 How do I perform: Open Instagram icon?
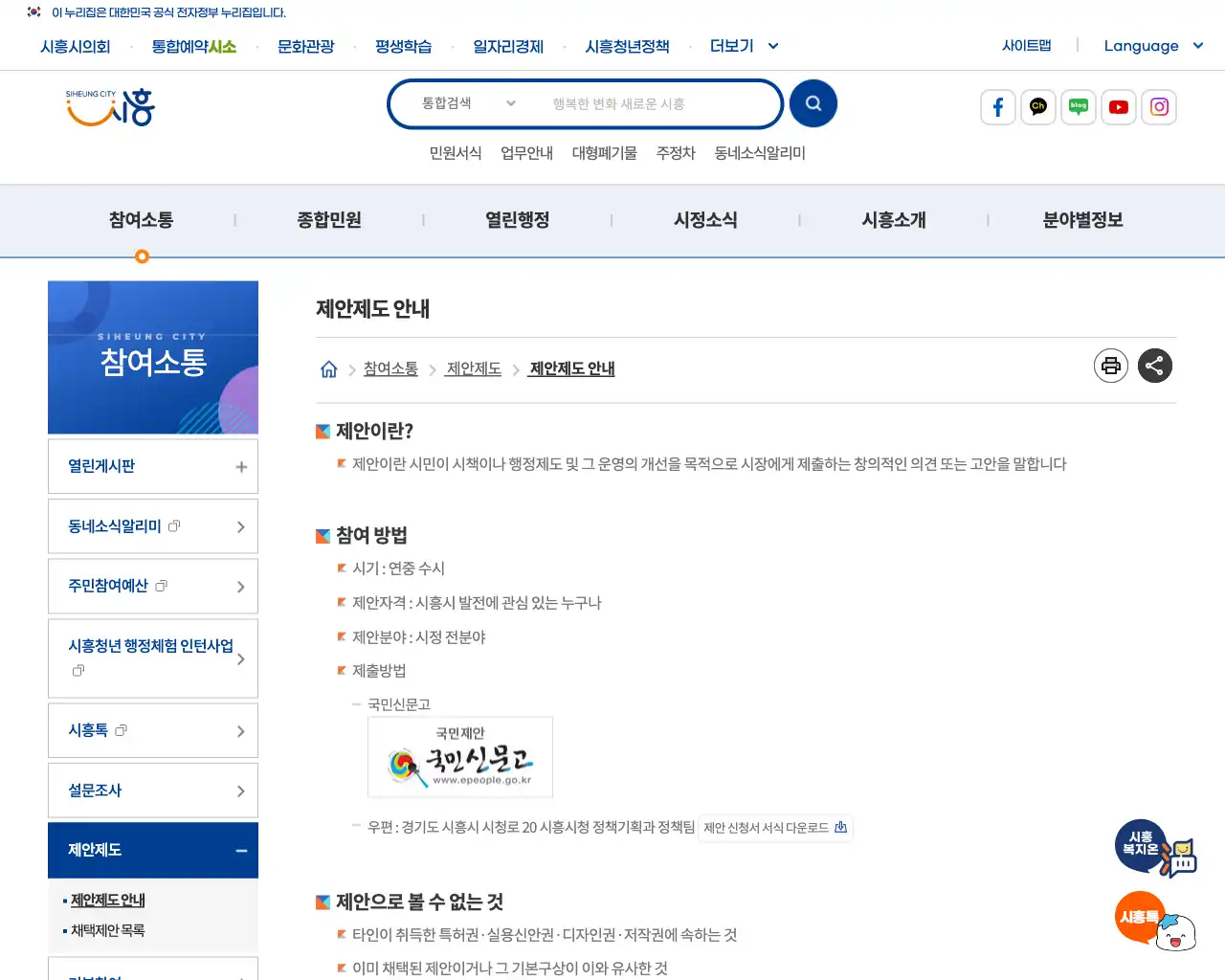pyautogui.click(x=1159, y=107)
